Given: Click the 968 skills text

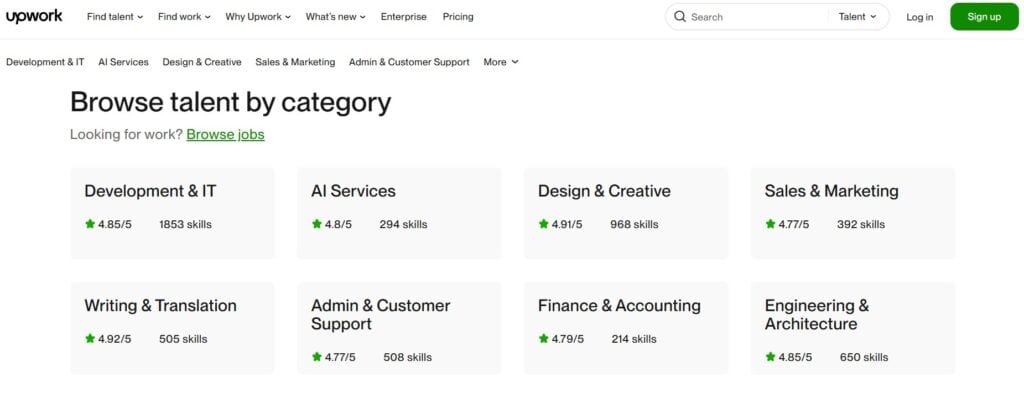Looking at the screenshot, I should tap(634, 224).
